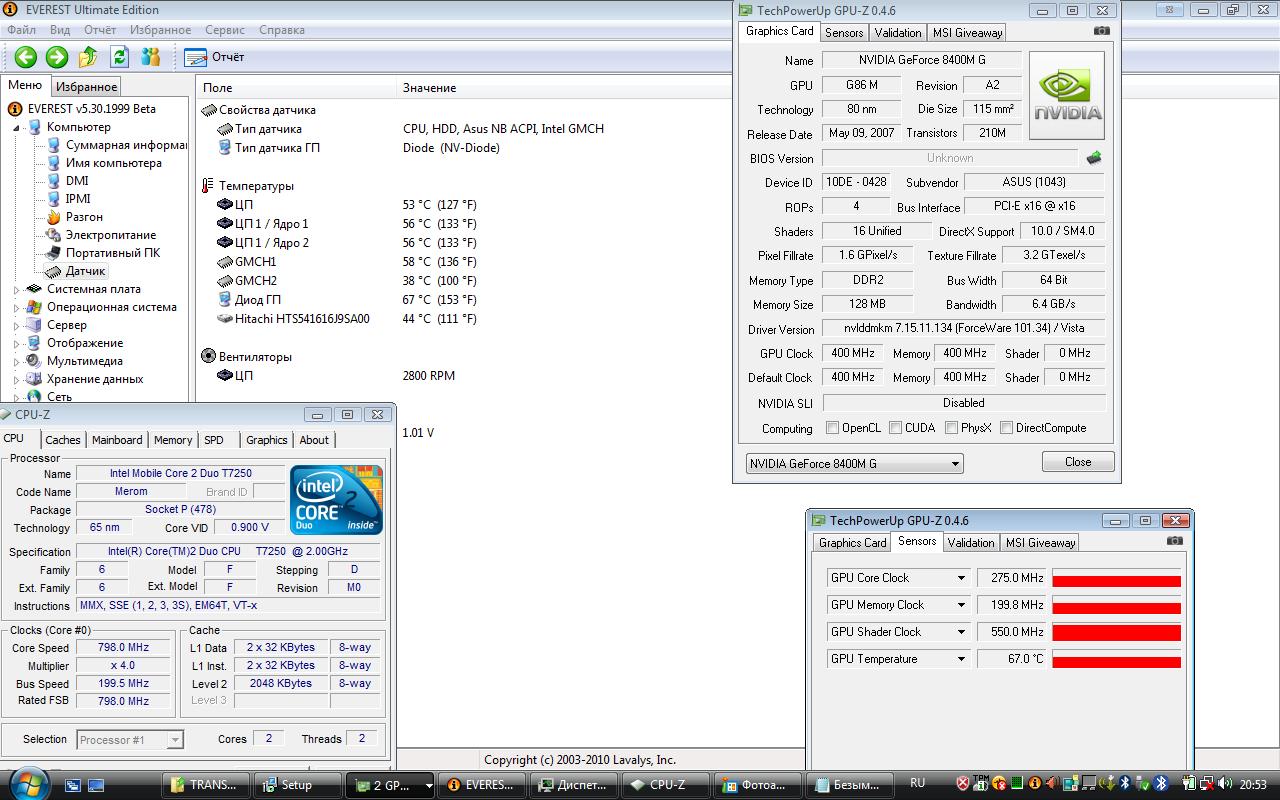The height and width of the screenshot is (800, 1280).
Task: Toggle the CUDA checkbox
Action: click(x=895, y=428)
